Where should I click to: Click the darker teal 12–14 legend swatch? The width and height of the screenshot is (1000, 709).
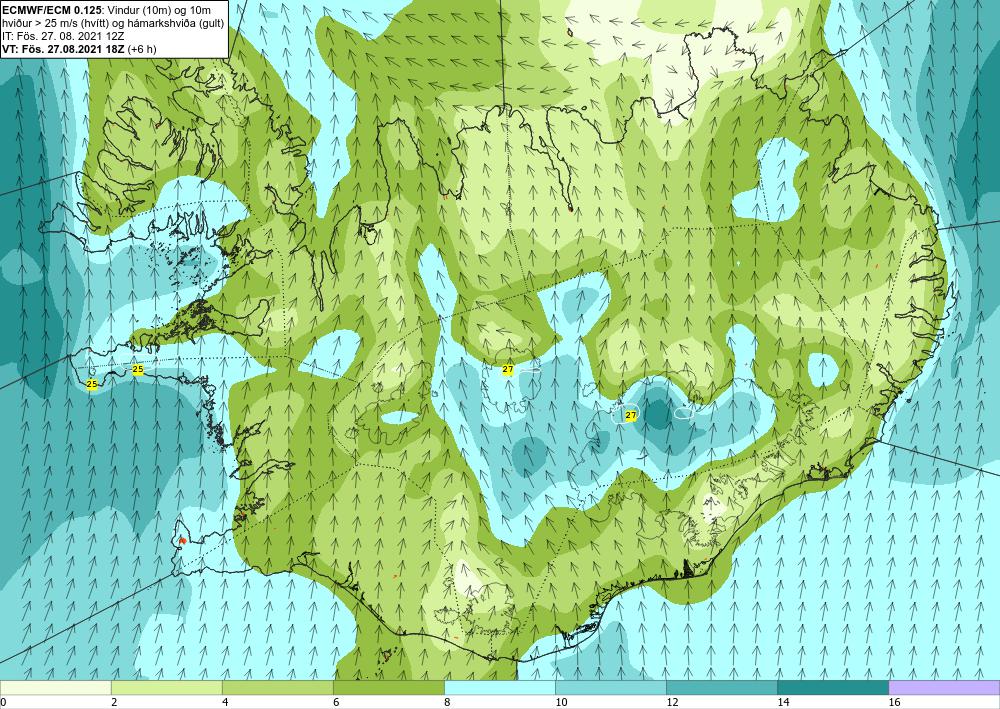pos(721,687)
